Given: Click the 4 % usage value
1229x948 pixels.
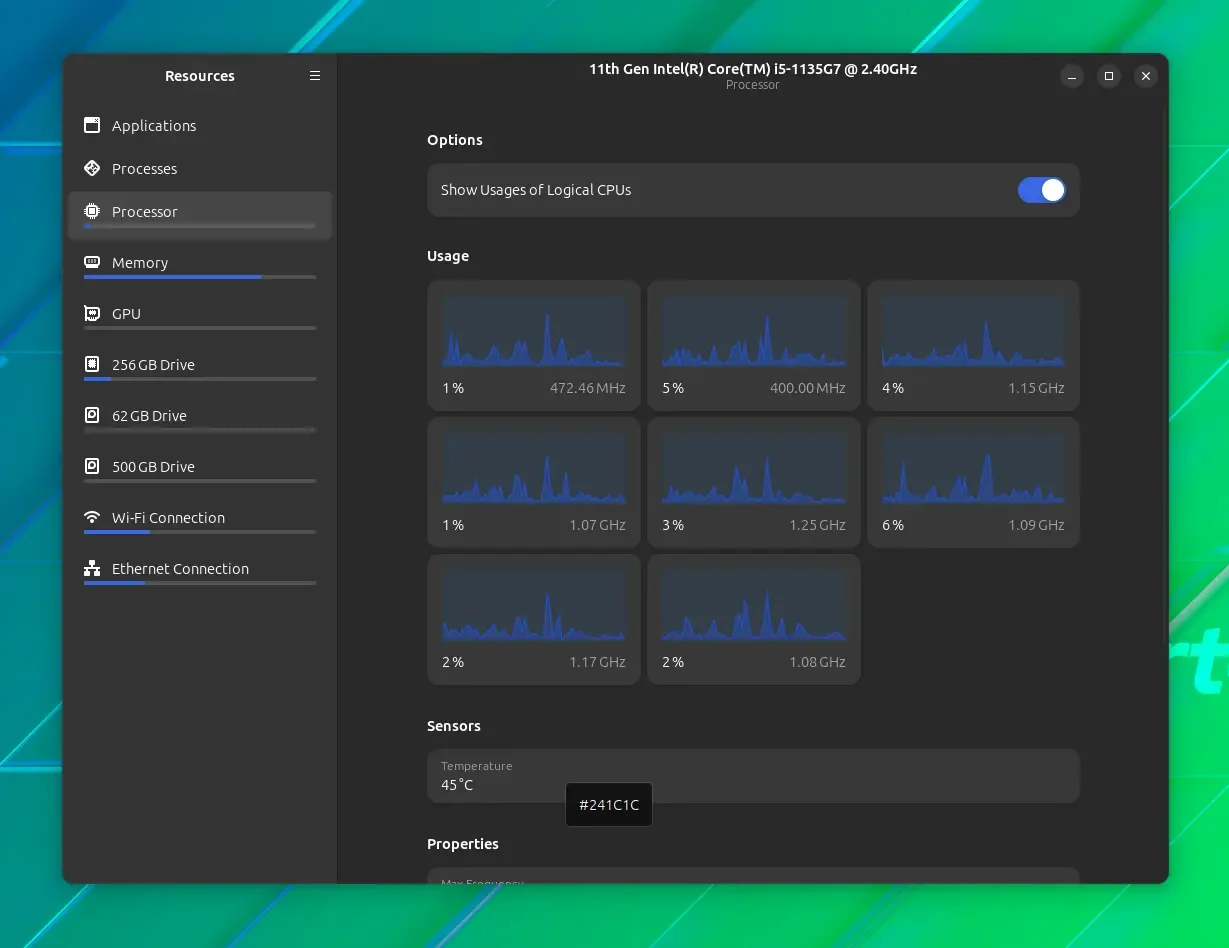Looking at the screenshot, I should [893, 388].
